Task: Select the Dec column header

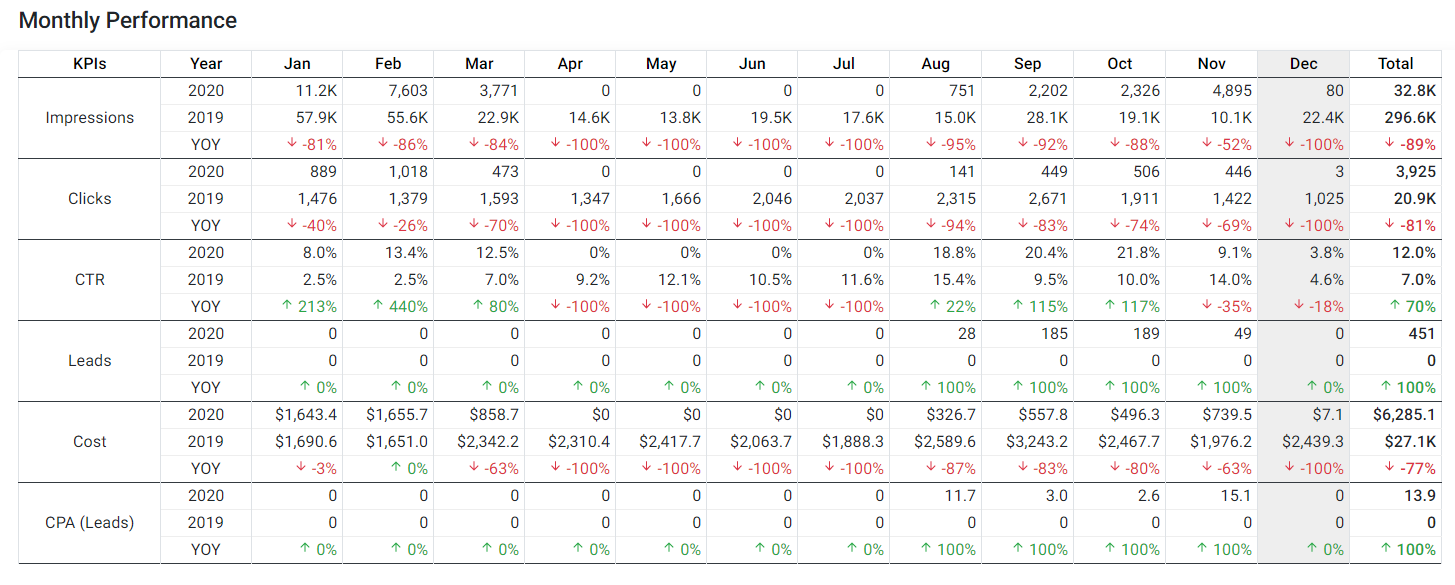Action: [1303, 63]
